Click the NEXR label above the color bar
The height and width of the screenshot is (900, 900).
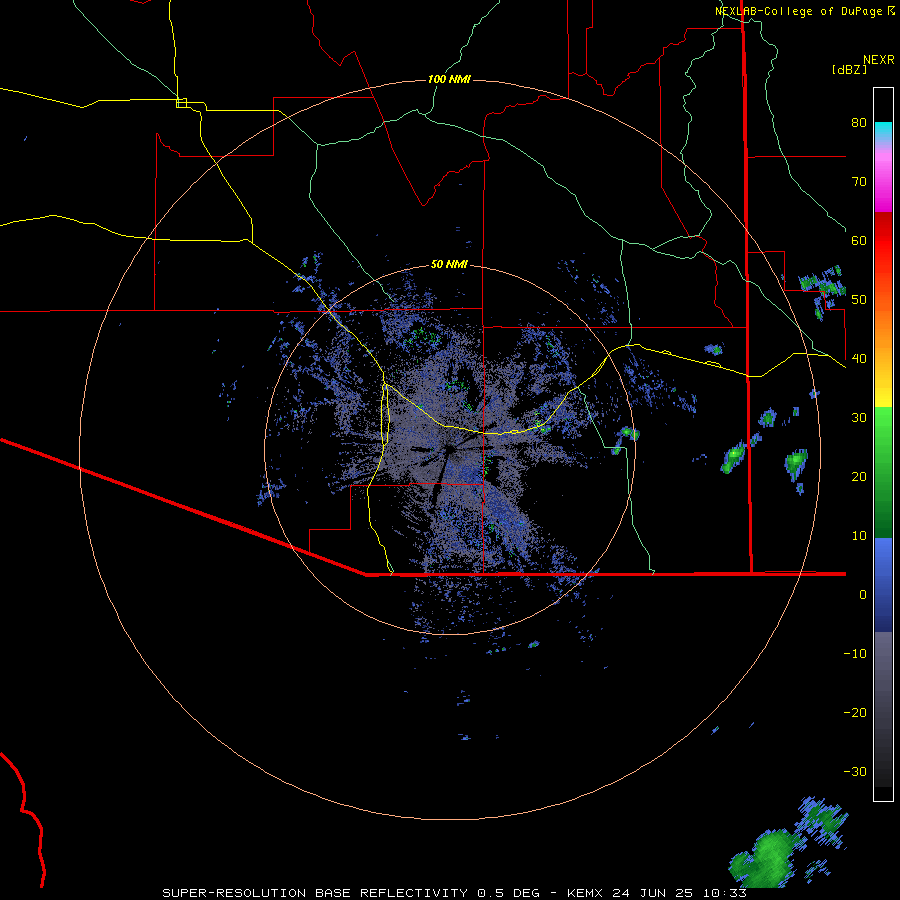pos(878,60)
